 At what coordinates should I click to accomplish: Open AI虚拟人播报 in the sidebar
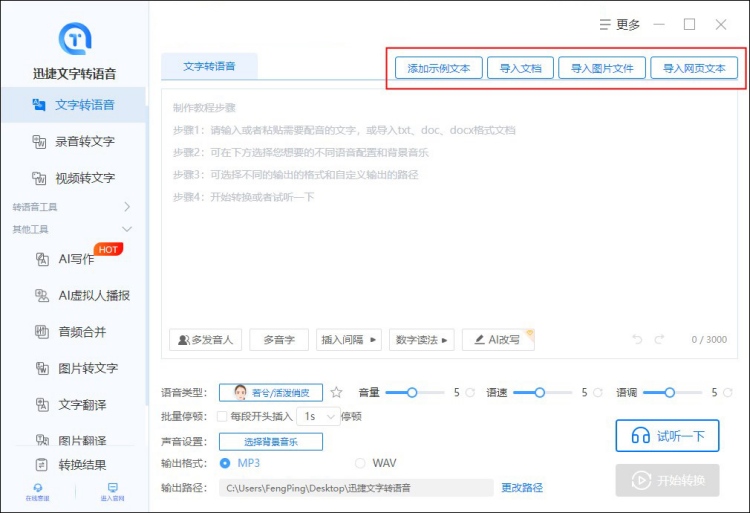tap(82, 295)
